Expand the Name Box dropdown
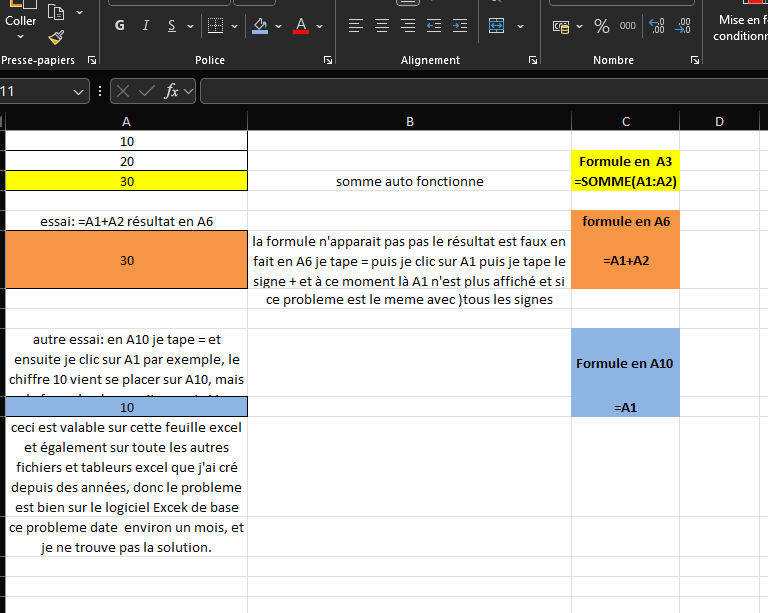This screenshot has width=768, height=613. (79, 91)
